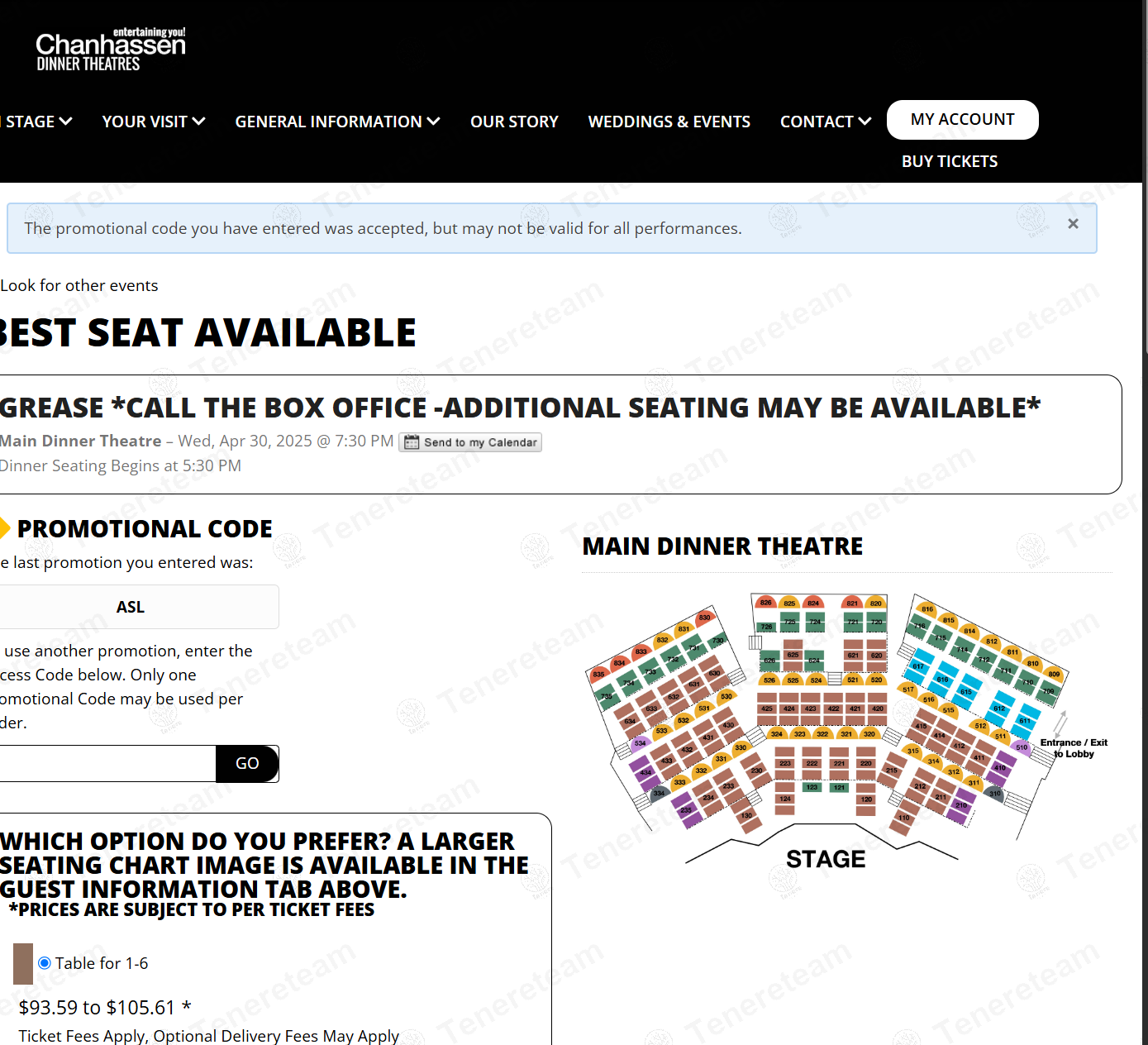Click the Chanhassen Dinner Theatres logo

pos(111,50)
